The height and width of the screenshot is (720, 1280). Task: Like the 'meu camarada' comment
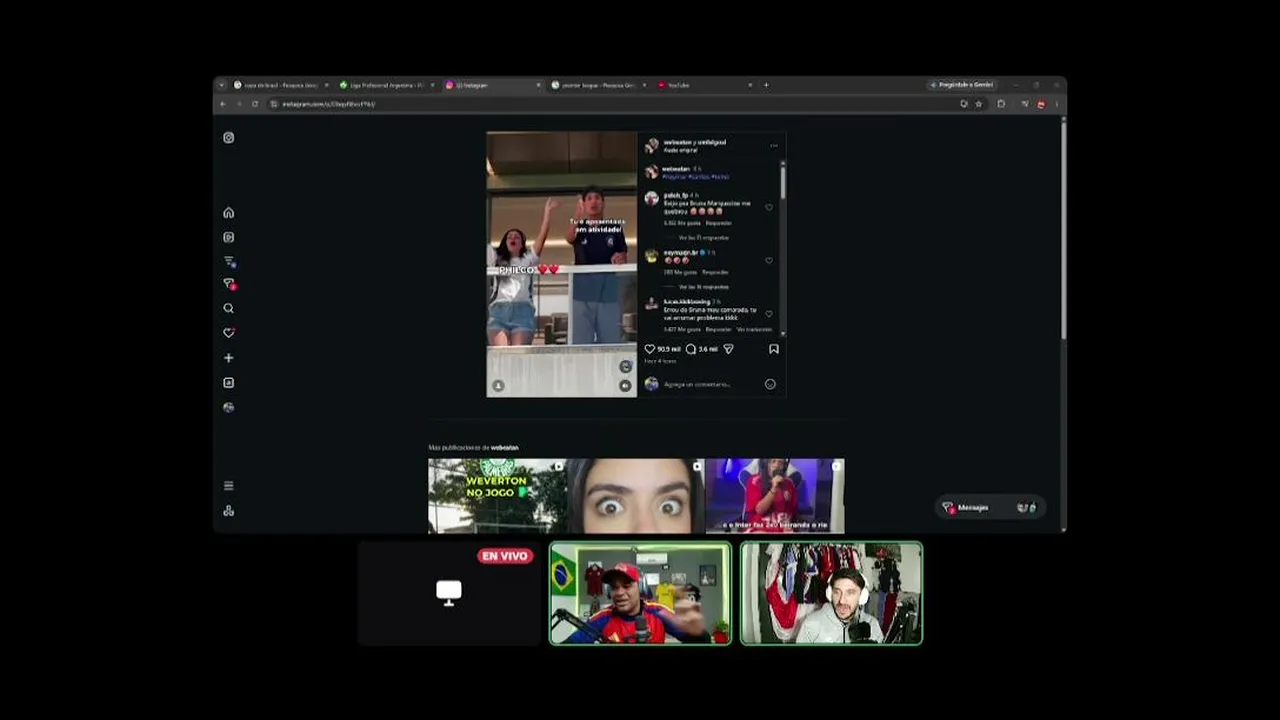tap(769, 314)
